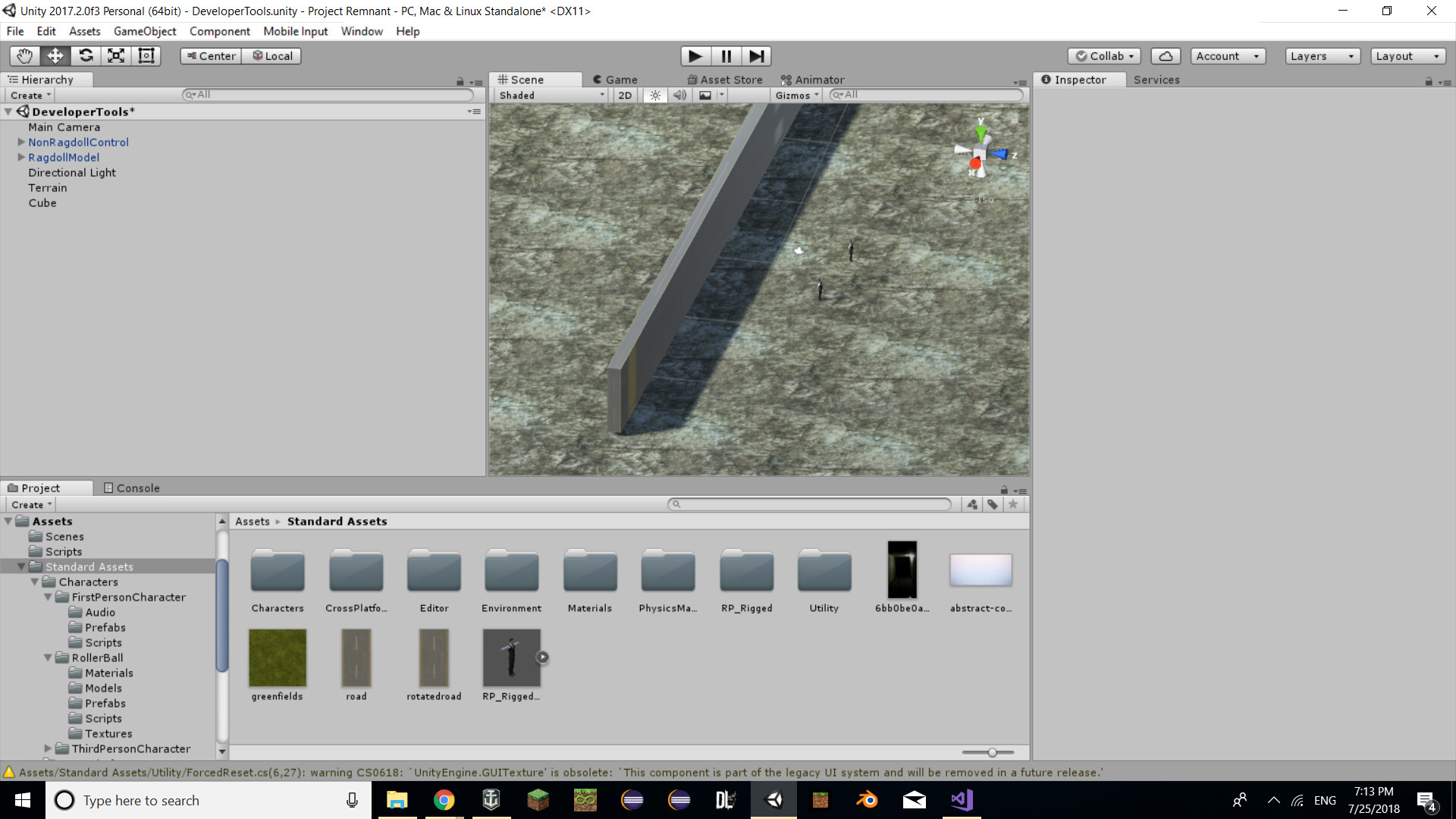Click the Unity icon on the taskbar
Screen dimensions: 1456x819
773,800
